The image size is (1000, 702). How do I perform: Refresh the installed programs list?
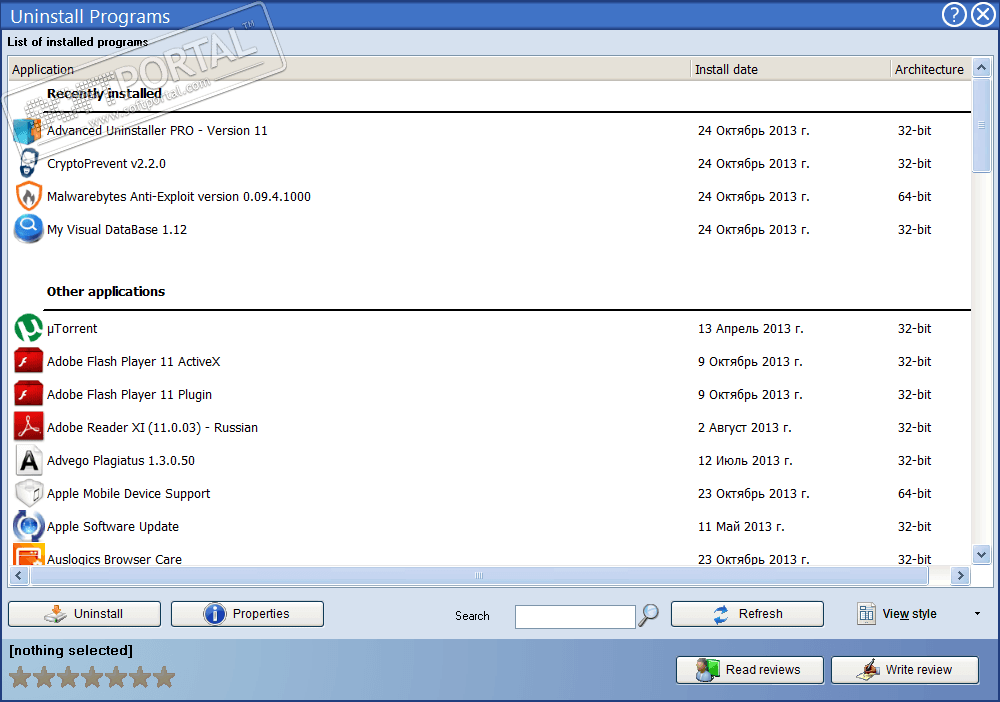(747, 614)
